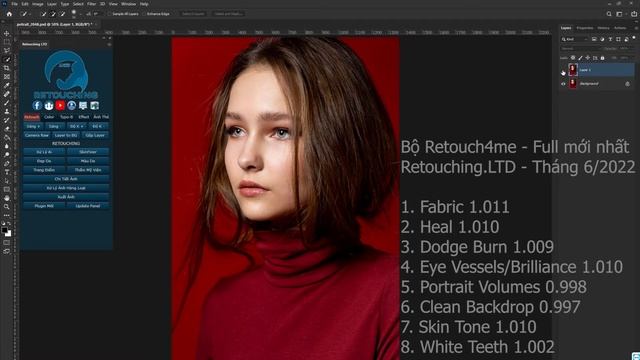Screen dimensions: 640x360
Task: Select the Rectangular Marquee tool
Action: pyautogui.click(x=7, y=42)
